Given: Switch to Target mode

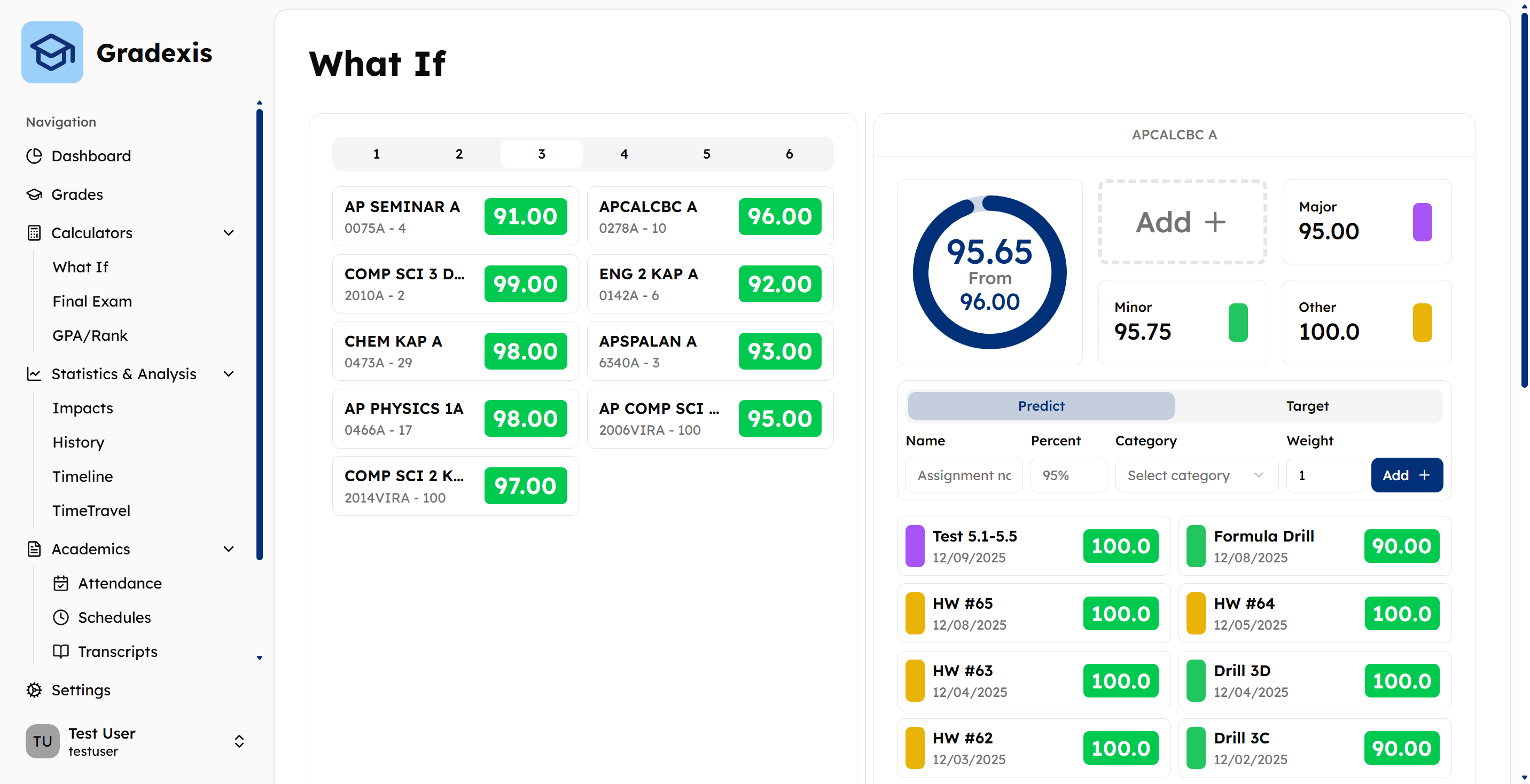Looking at the screenshot, I should point(1307,406).
